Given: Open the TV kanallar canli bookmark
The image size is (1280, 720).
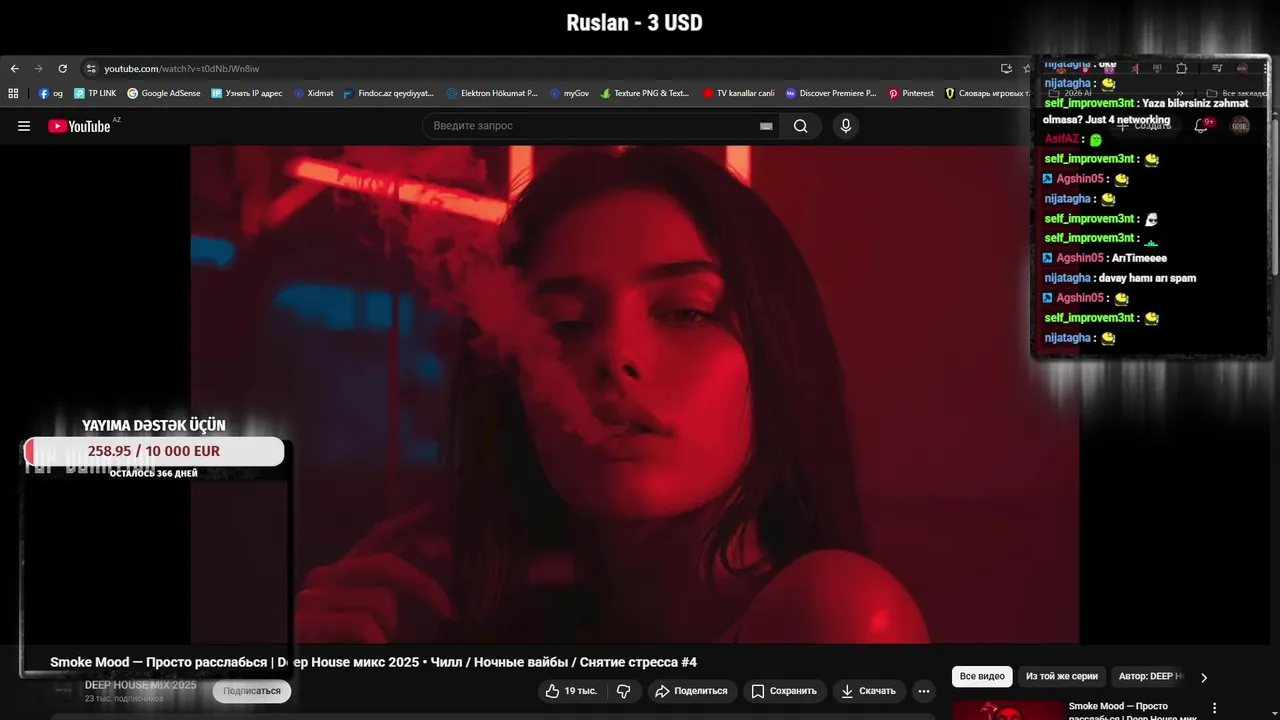Looking at the screenshot, I should click(739, 93).
